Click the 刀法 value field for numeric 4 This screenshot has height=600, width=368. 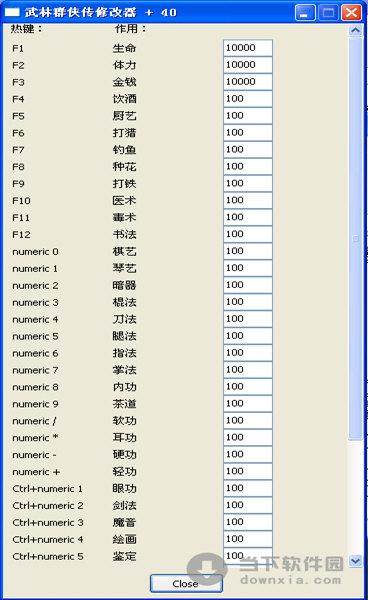pos(248,319)
